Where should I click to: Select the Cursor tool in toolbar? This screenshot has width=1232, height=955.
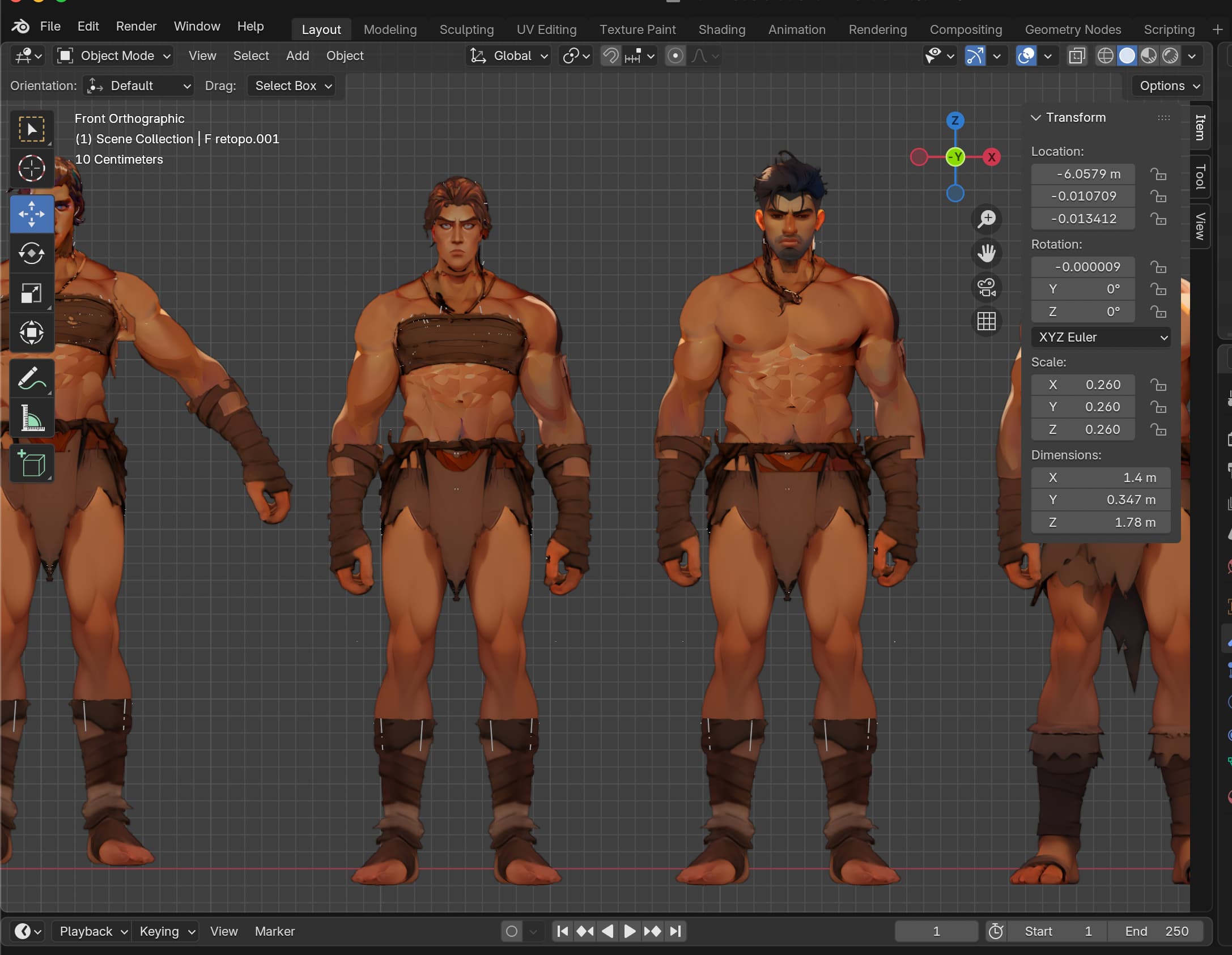pyautogui.click(x=32, y=168)
